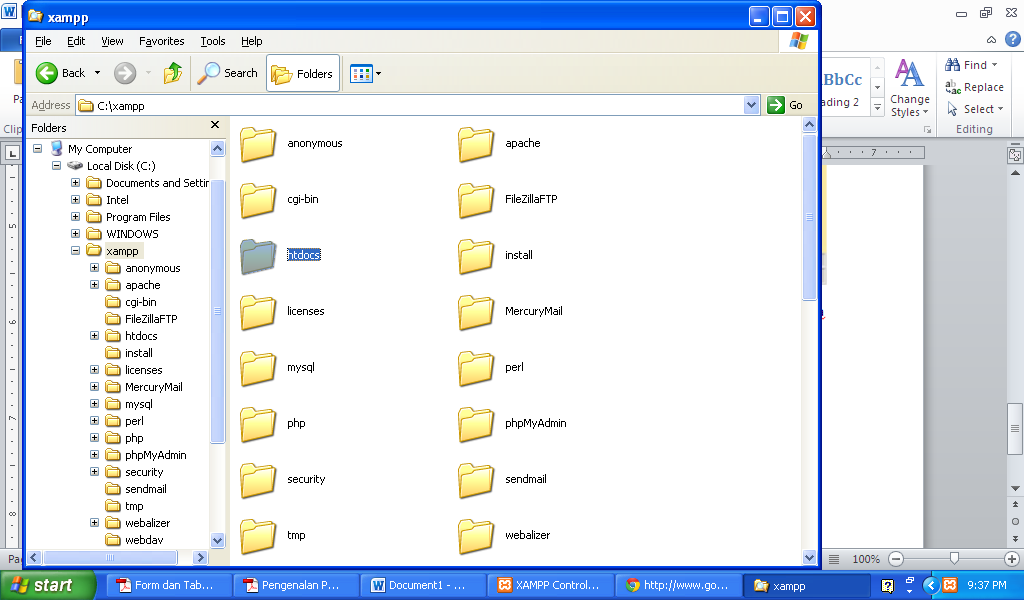Select the FileZillaFTP folder icon in main pane
This screenshot has width=1024, height=600.
(476, 200)
